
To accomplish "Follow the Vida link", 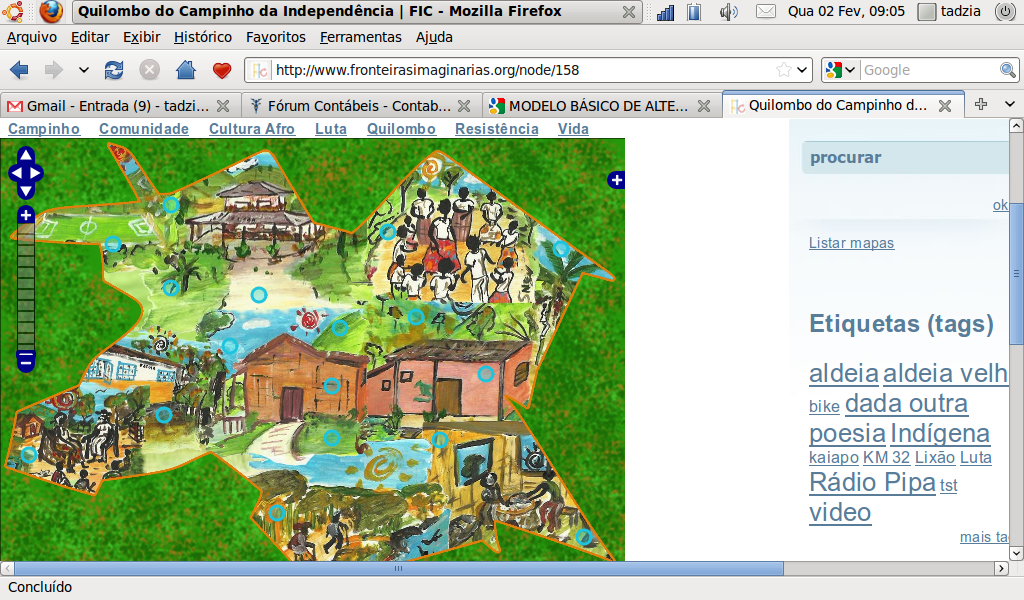I will coord(573,129).
